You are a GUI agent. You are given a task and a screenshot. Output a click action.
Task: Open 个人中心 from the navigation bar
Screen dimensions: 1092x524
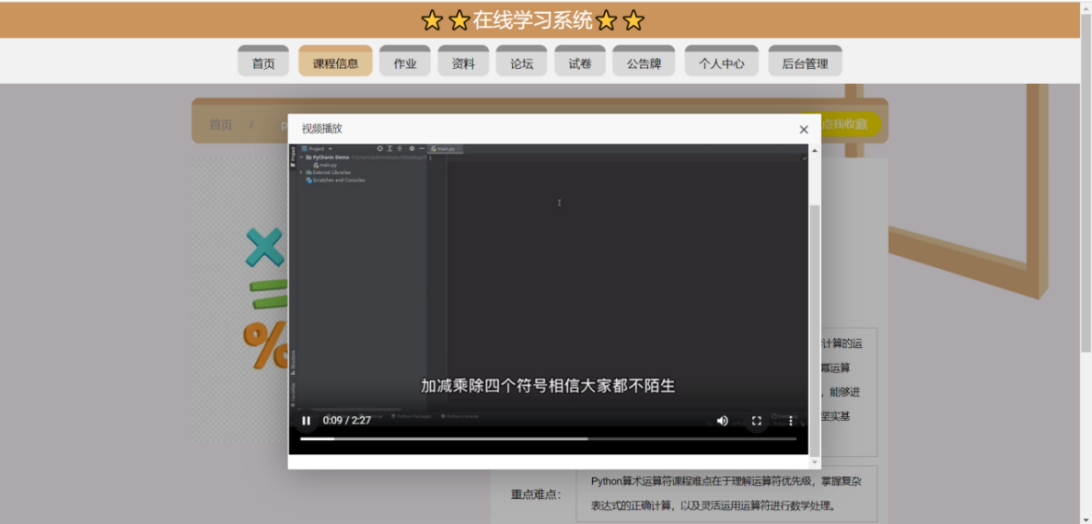[721, 63]
